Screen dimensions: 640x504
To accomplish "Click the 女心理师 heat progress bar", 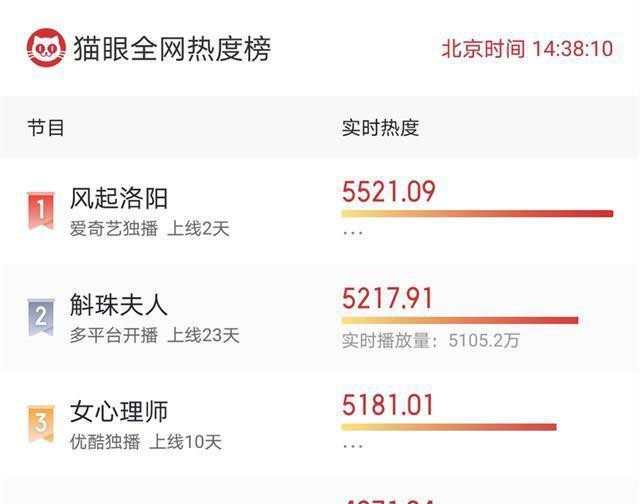I will click(449, 427).
